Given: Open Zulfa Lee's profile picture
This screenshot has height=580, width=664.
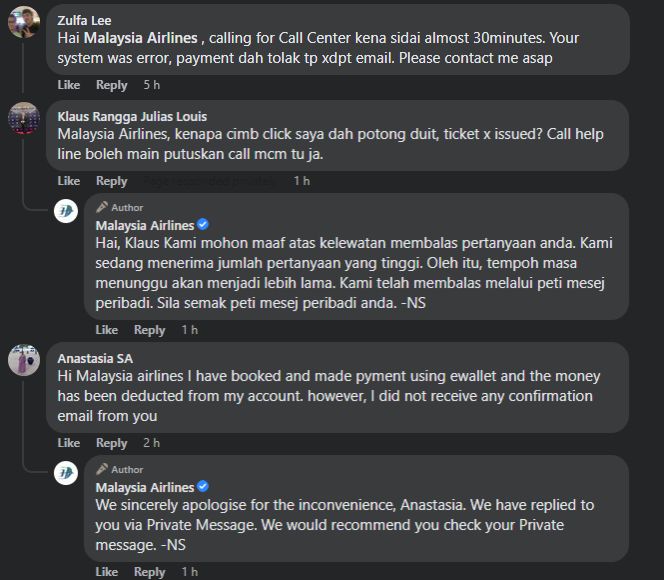Looking at the screenshot, I should pos(23,22).
